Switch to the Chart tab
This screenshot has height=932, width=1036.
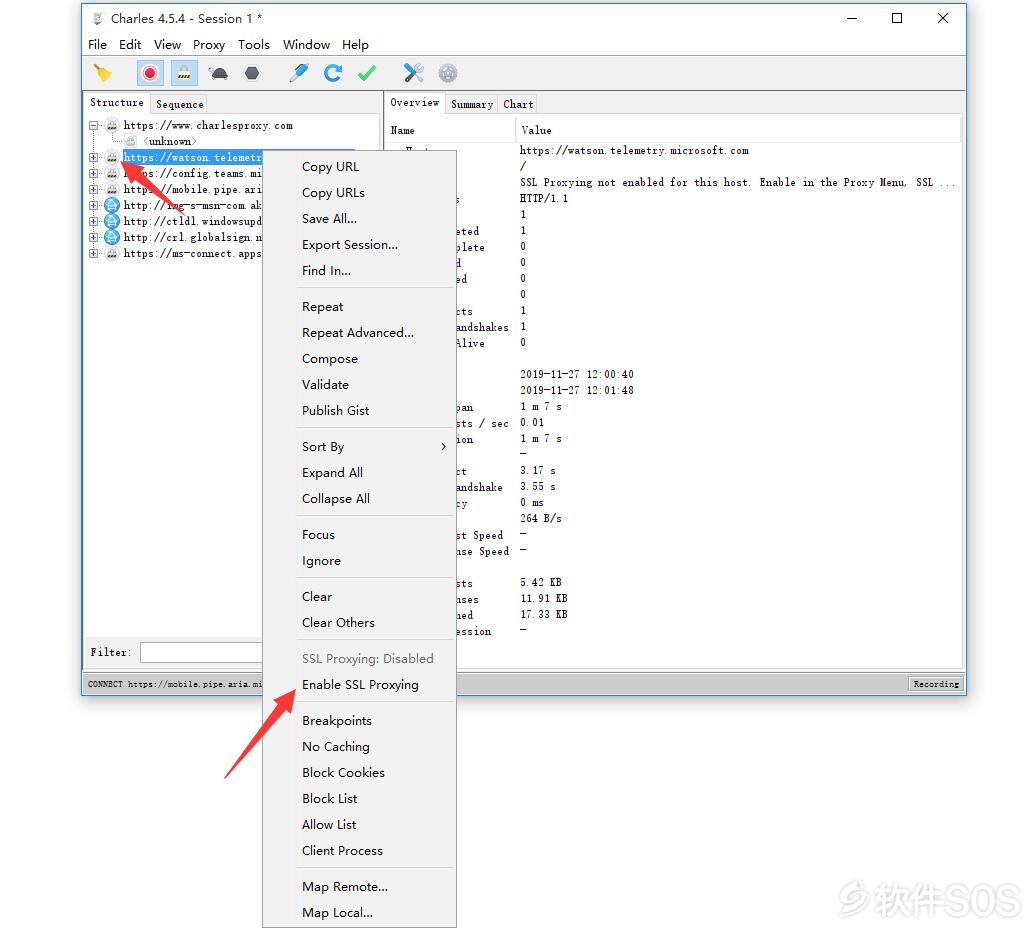click(x=518, y=104)
